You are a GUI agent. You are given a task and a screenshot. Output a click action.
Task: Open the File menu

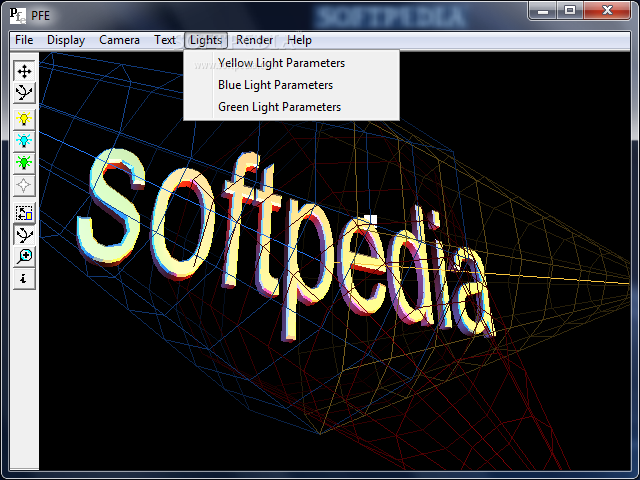click(x=24, y=40)
